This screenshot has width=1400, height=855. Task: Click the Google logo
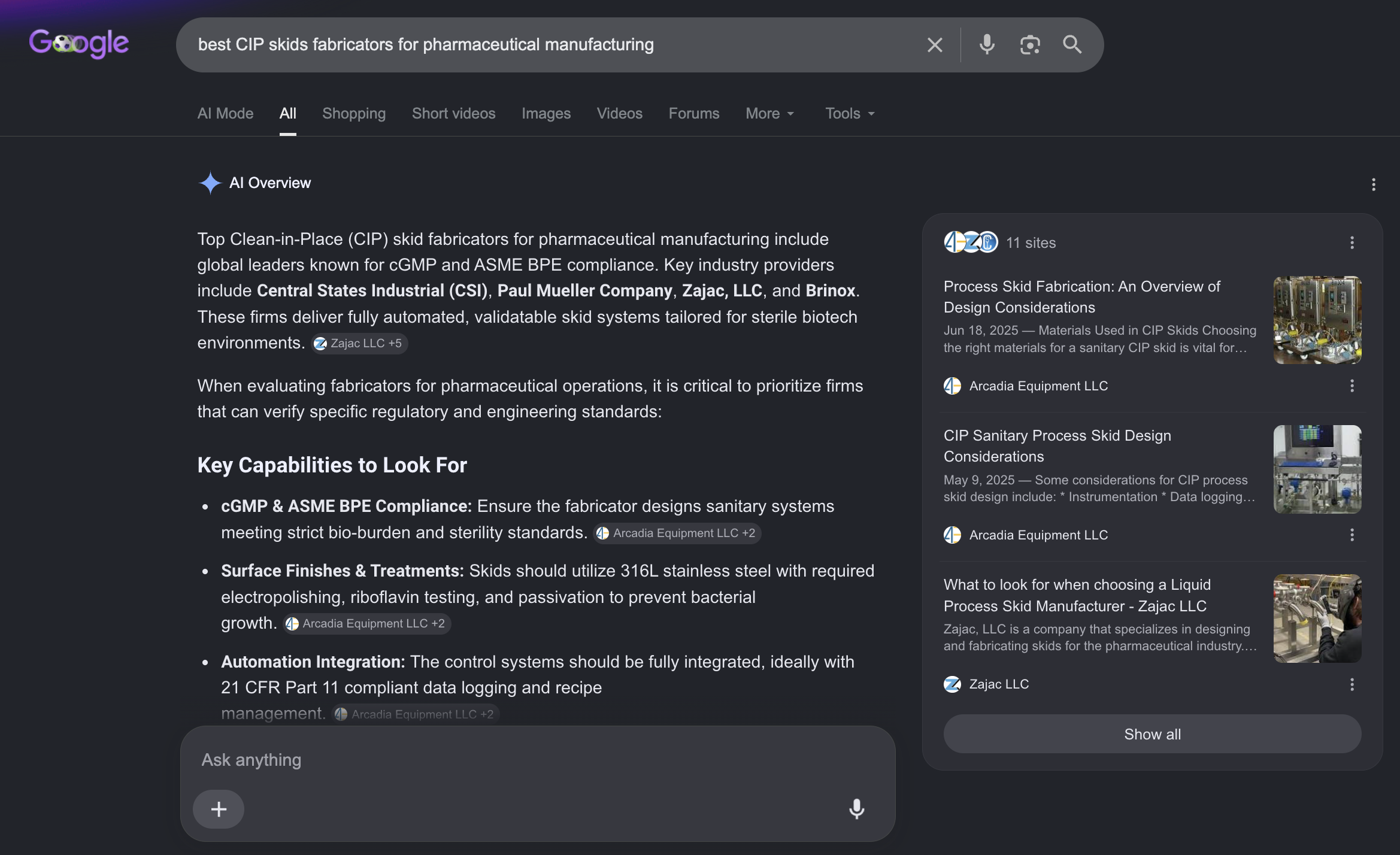[78, 44]
